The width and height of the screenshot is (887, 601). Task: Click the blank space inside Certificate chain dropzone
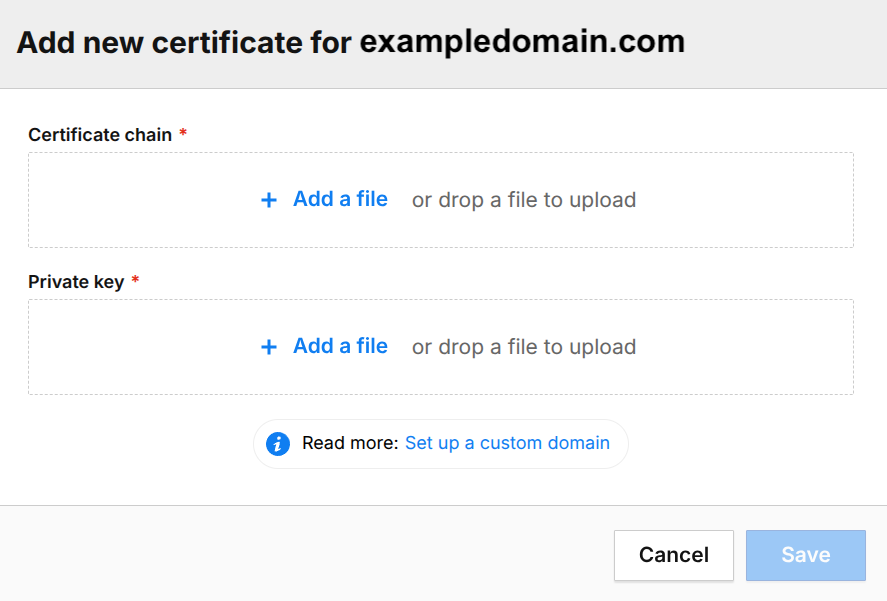pyautogui.click(x=141, y=200)
